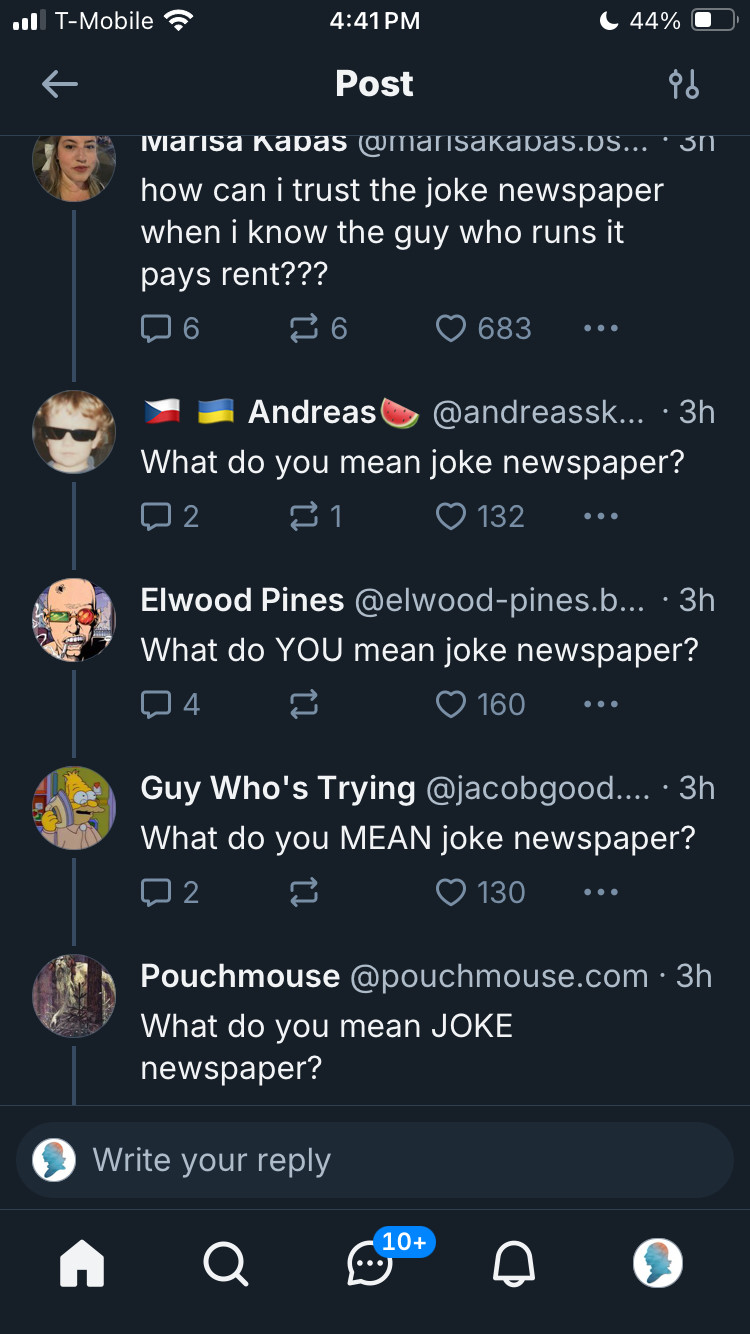Open thread settings sliders icon
This screenshot has width=750, height=1334.
684,84
